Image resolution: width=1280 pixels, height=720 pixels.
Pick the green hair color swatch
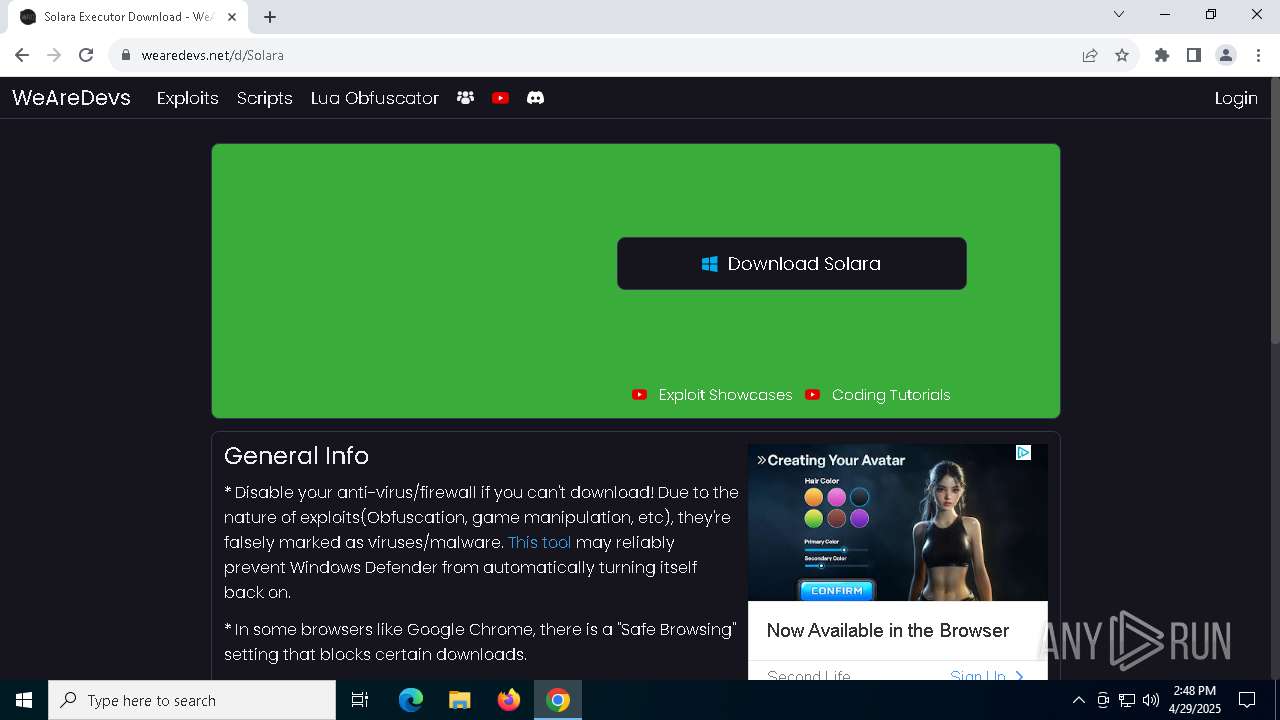point(814,518)
